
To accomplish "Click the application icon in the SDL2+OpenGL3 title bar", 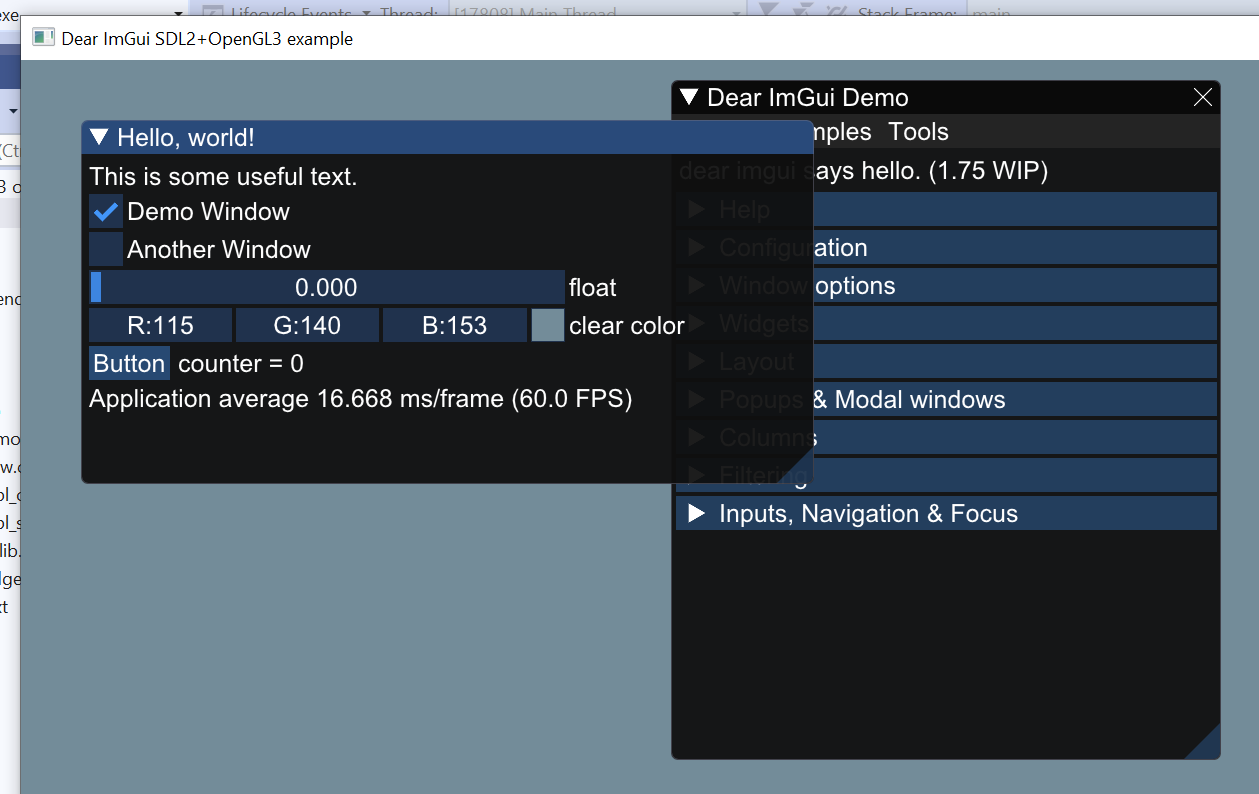I will 43,38.
